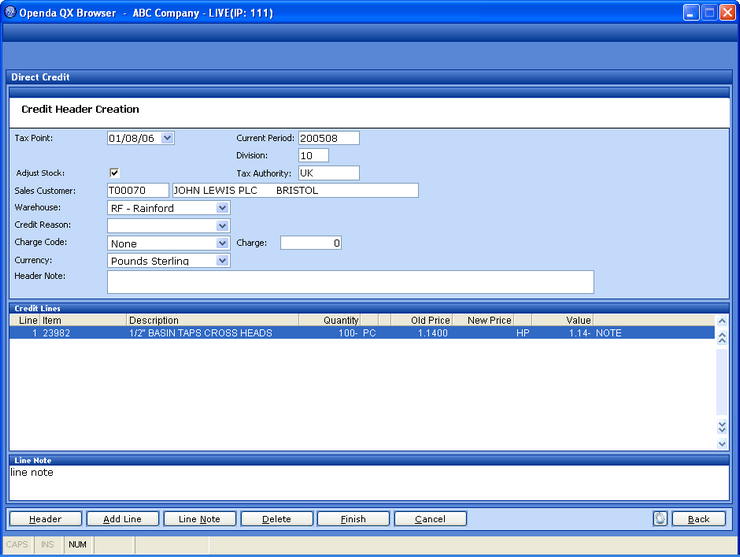Click the CAPS status bar indicator

click(17, 544)
